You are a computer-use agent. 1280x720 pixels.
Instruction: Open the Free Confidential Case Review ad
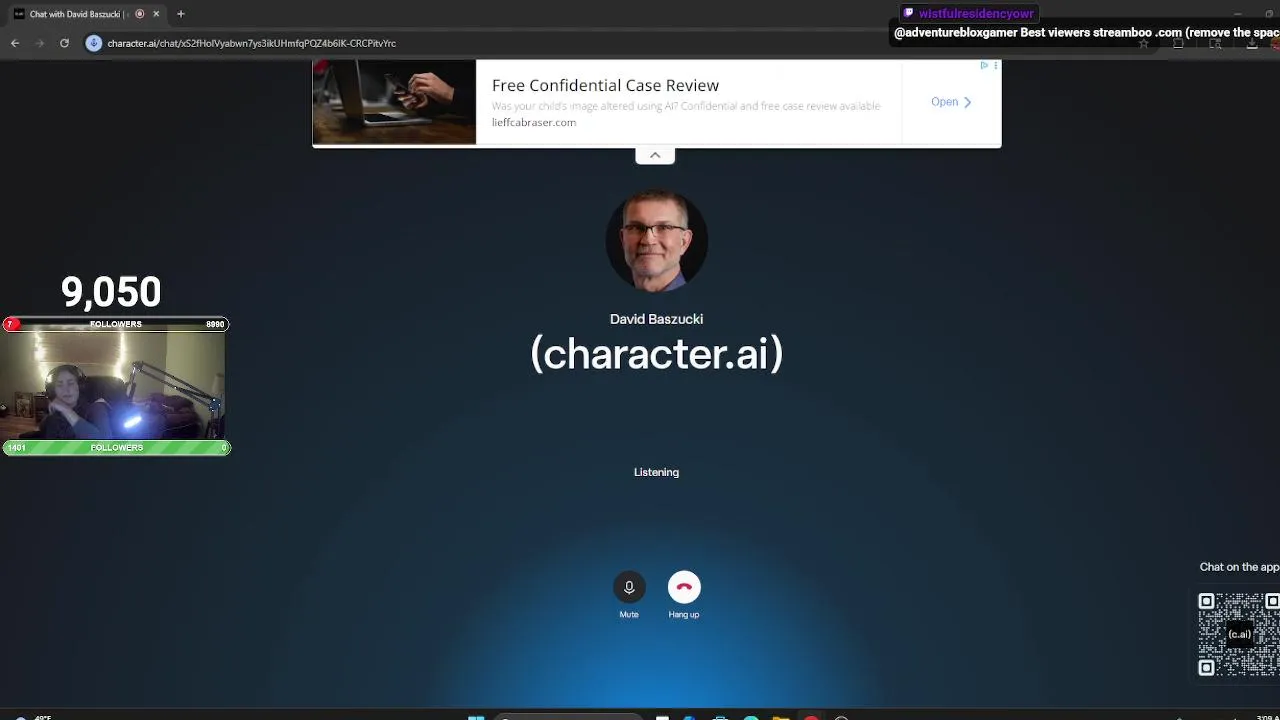tap(951, 102)
